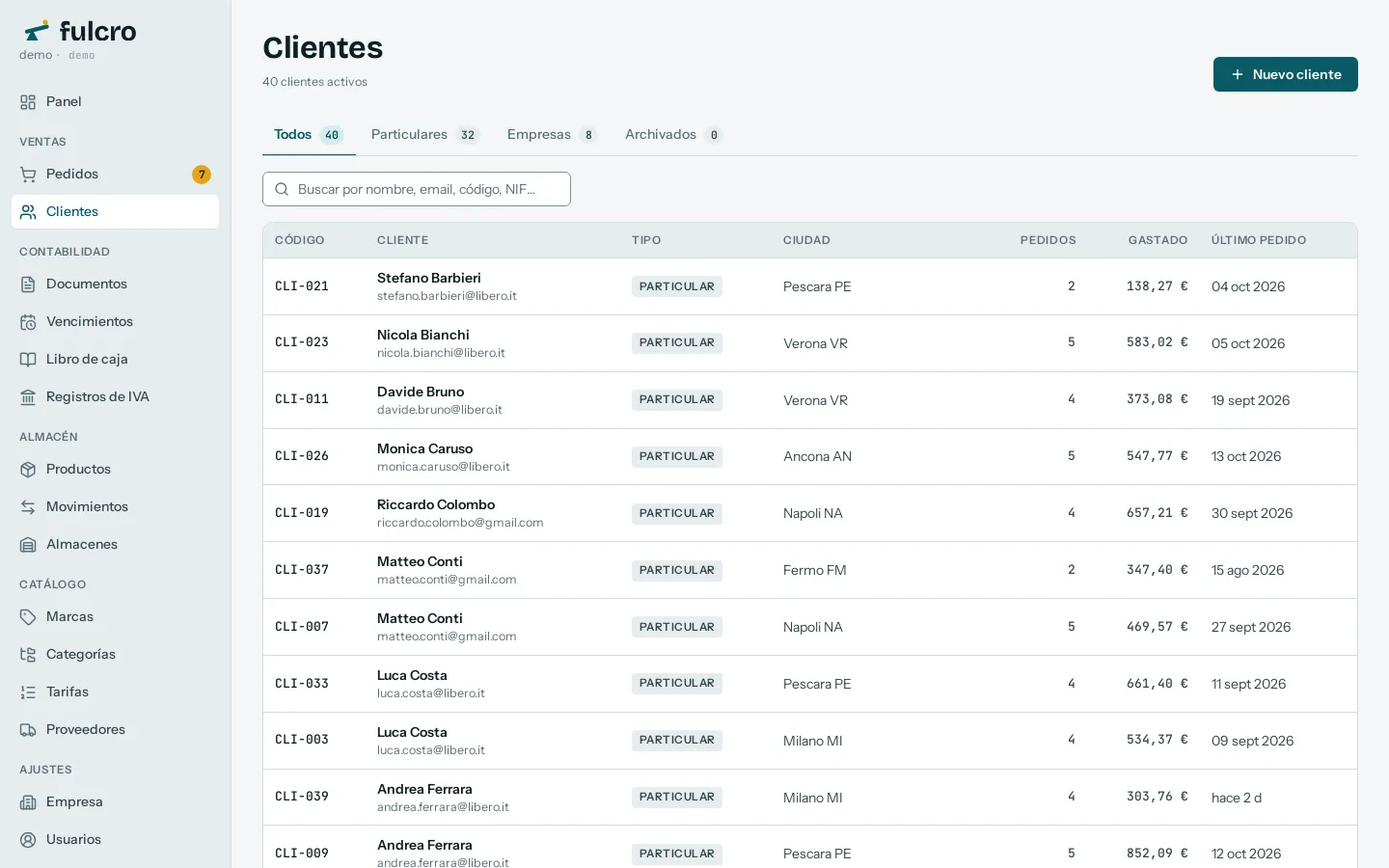This screenshot has height=868, width=1389.
Task: Focus the client search input field
Action: click(417, 189)
